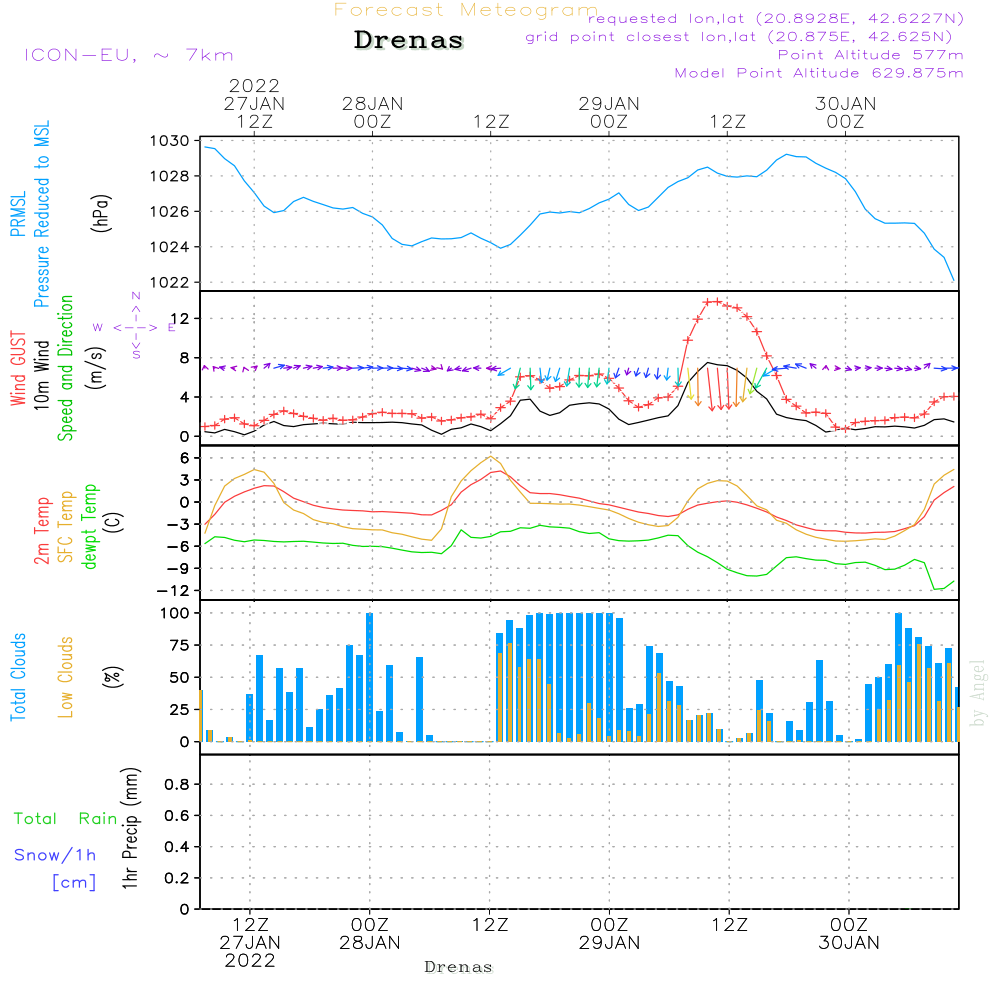Click the '0.8' precipitation tick value
The height and width of the screenshot is (1000, 1000).
click(177, 785)
